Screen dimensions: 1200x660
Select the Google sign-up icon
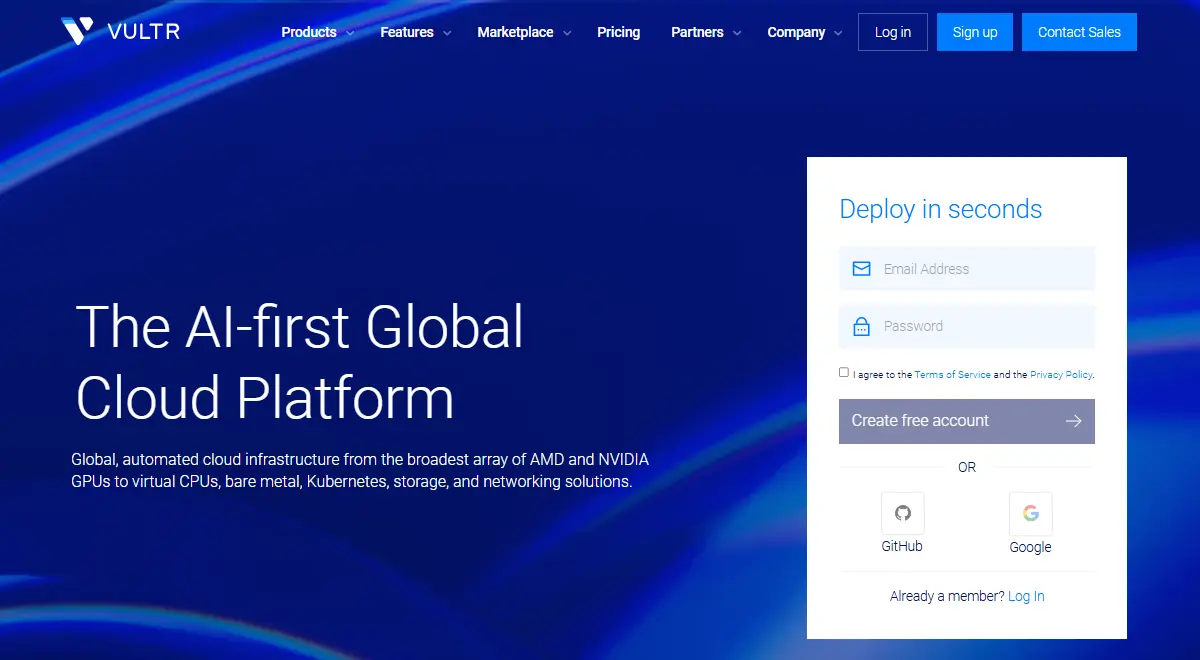(1030, 511)
